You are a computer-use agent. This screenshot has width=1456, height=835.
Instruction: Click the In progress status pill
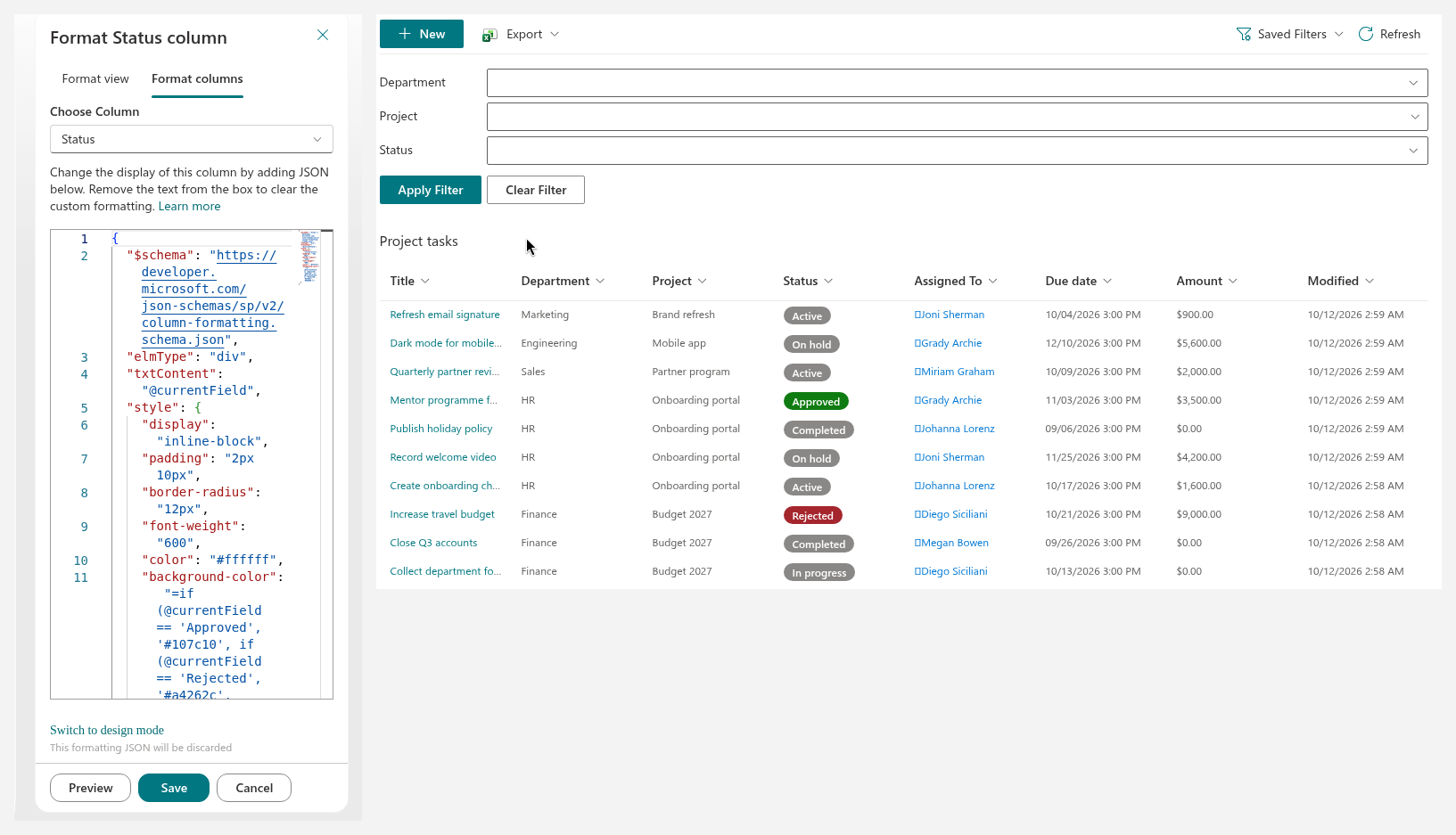818,573
